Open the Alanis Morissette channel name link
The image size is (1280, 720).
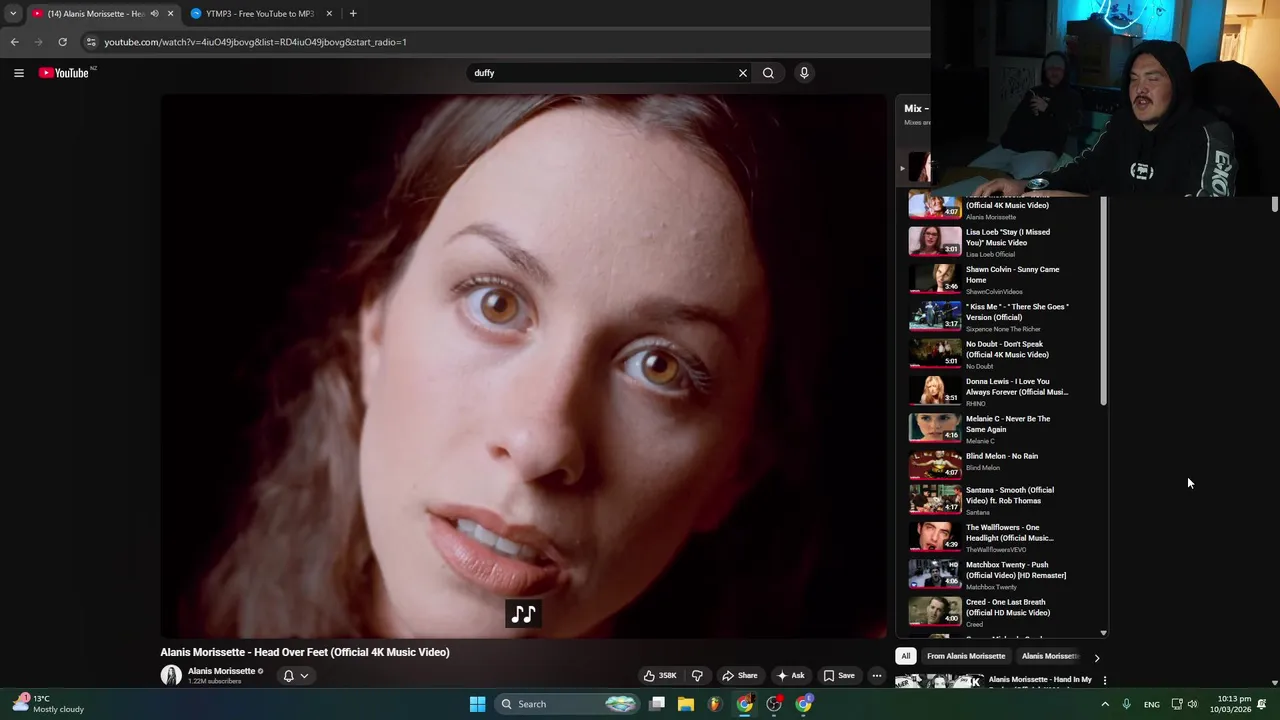(221, 671)
